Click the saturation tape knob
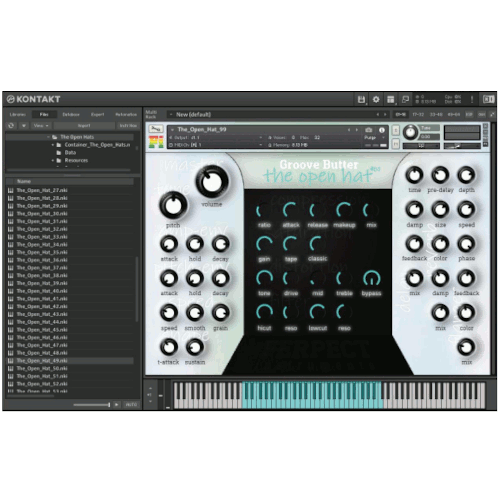Viewport: 500px width, 500px height. (291, 244)
